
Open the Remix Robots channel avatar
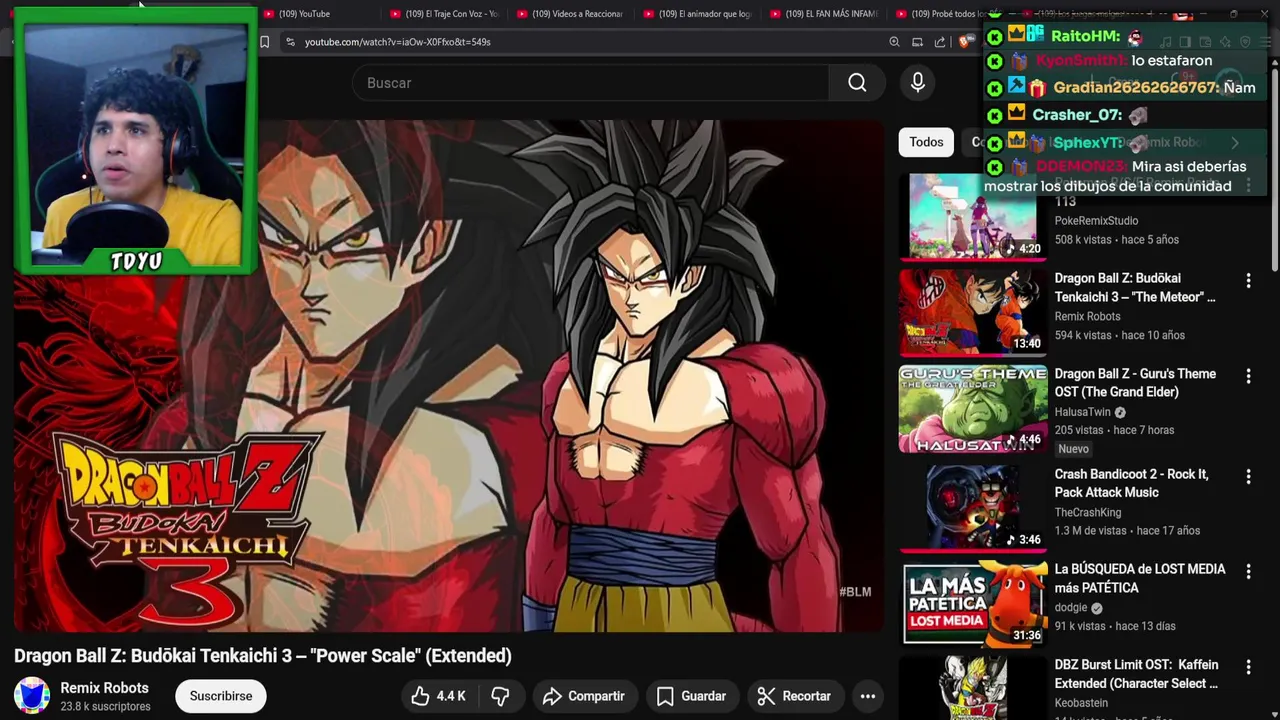coord(32,696)
